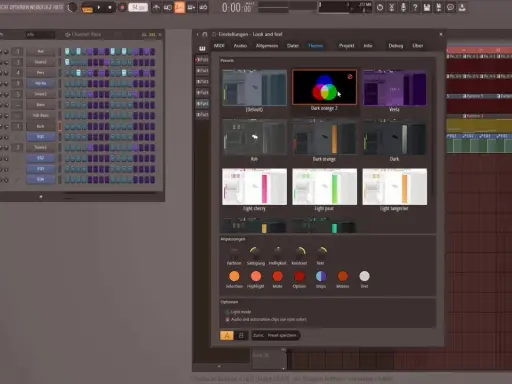This screenshot has height=384, width=512.
Task: Open the Debug tab in settings
Action: click(x=396, y=46)
